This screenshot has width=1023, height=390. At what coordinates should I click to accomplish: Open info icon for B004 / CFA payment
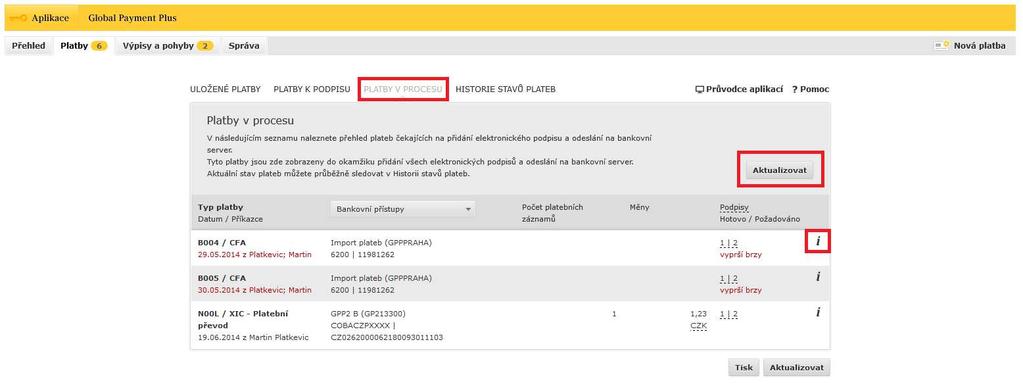point(817,242)
